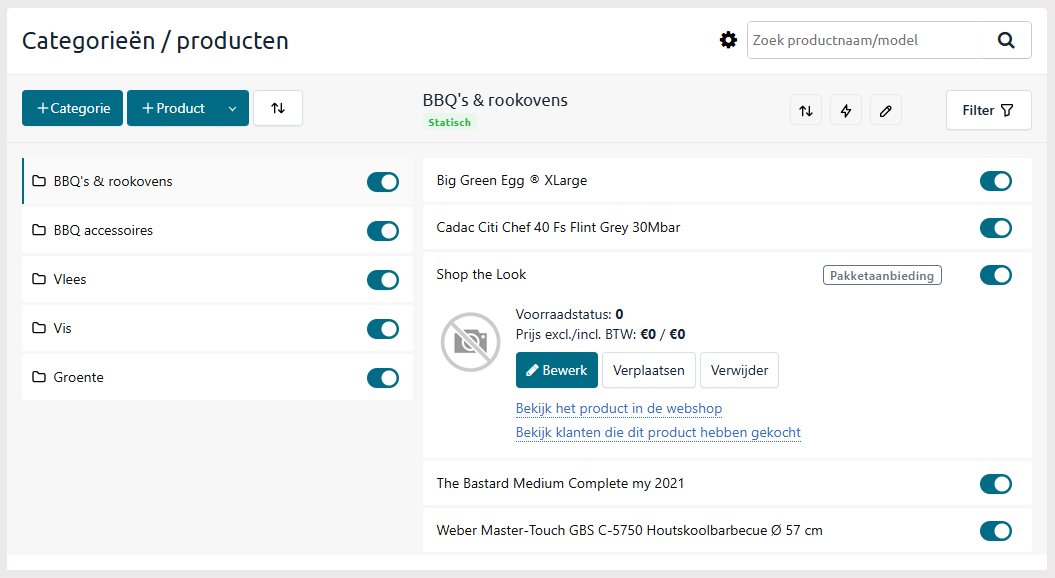Sort categories with the arrows icon beside Product
The width and height of the screenshot is (1055, 578).
pyautogui.click(x=278, y=108)
